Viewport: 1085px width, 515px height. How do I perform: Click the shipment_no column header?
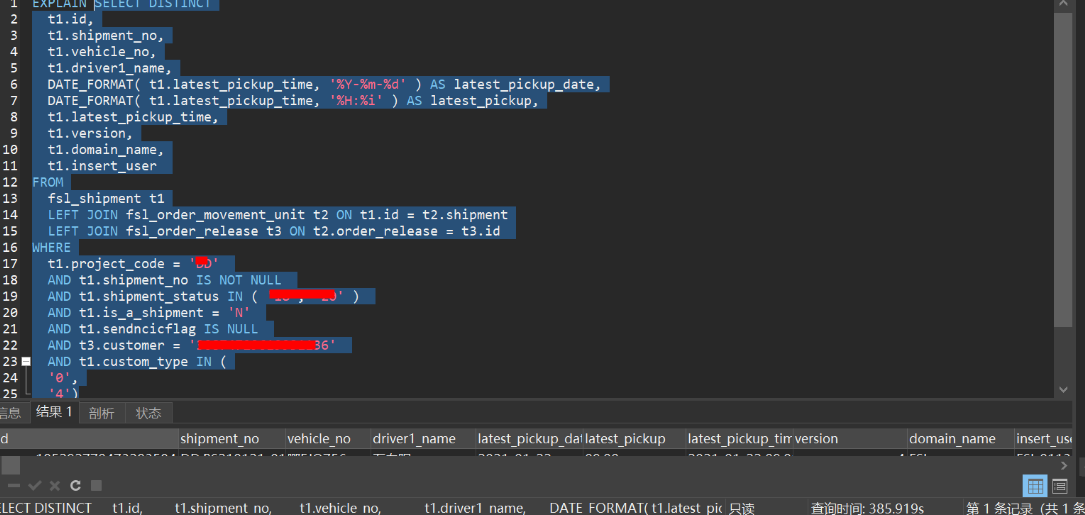click(x=231, y=439)
